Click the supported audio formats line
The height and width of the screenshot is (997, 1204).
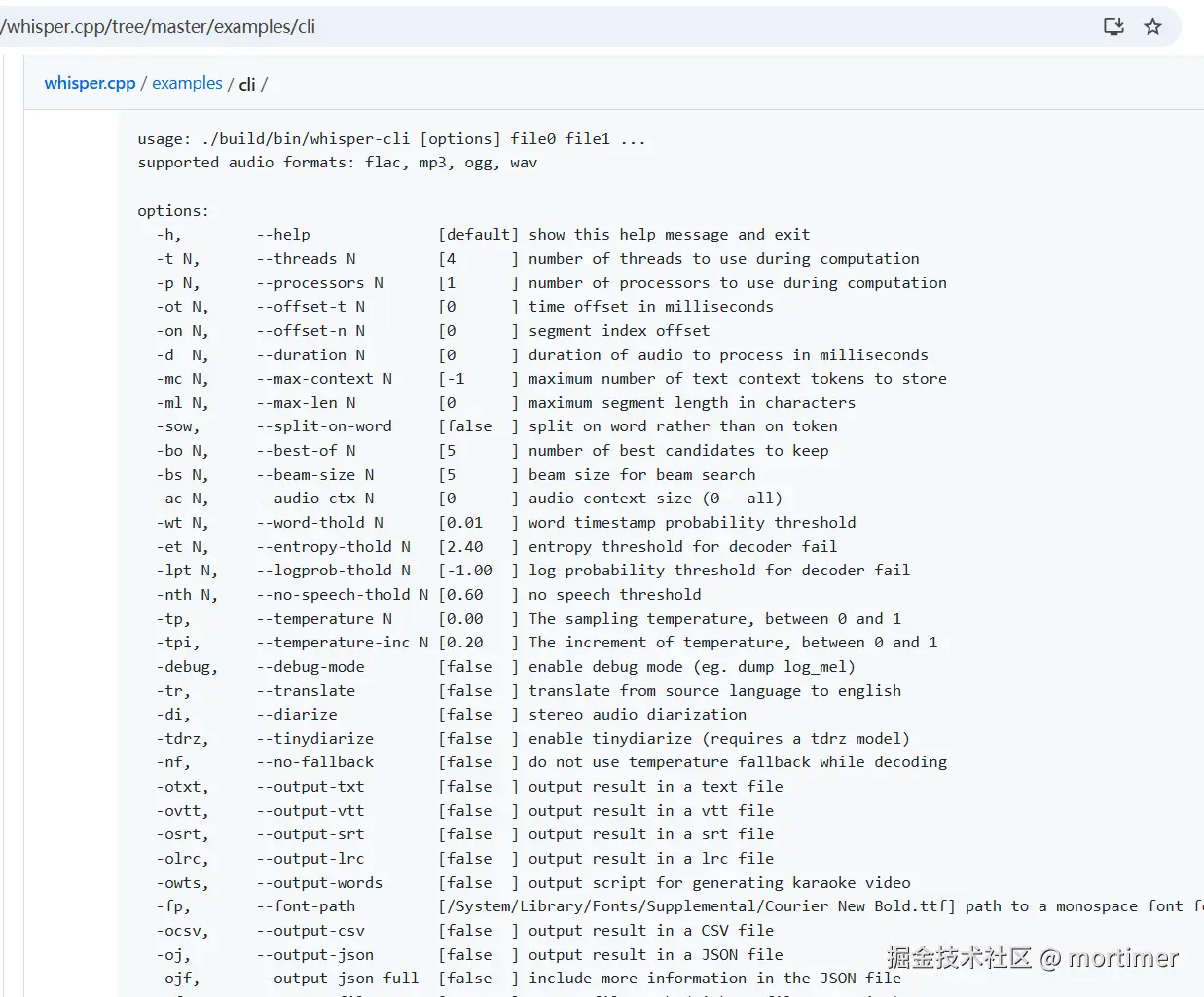(337, 163)
